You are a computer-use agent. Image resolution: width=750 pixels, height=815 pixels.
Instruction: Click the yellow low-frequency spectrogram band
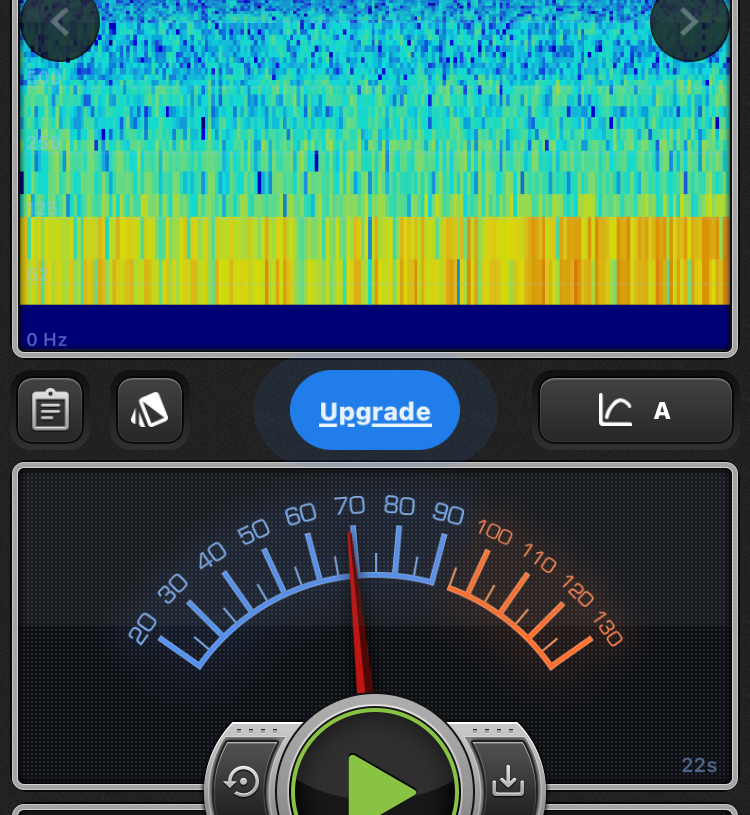click(x=375, y=260)
